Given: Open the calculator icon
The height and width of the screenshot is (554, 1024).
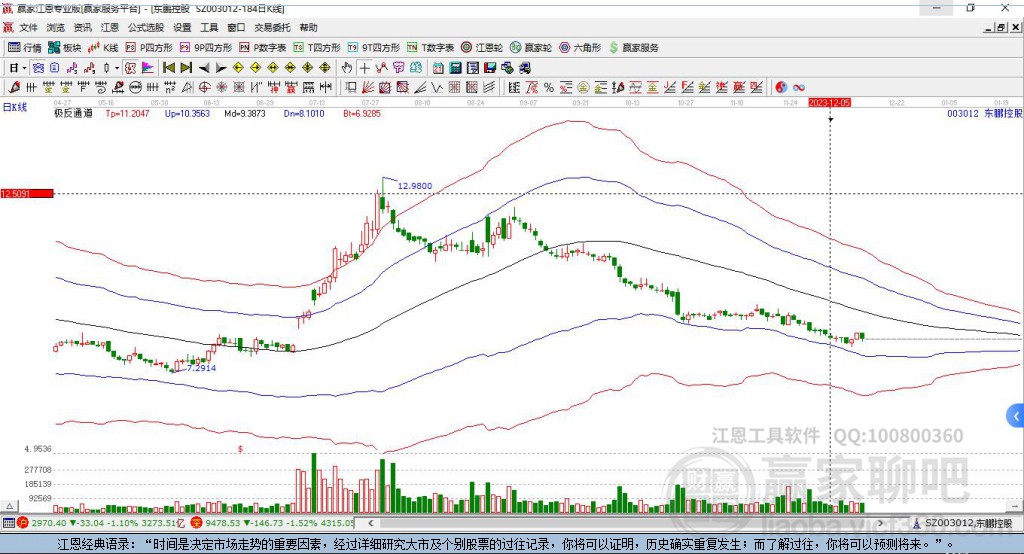Looking at the screenshot, I should [455, 68].
